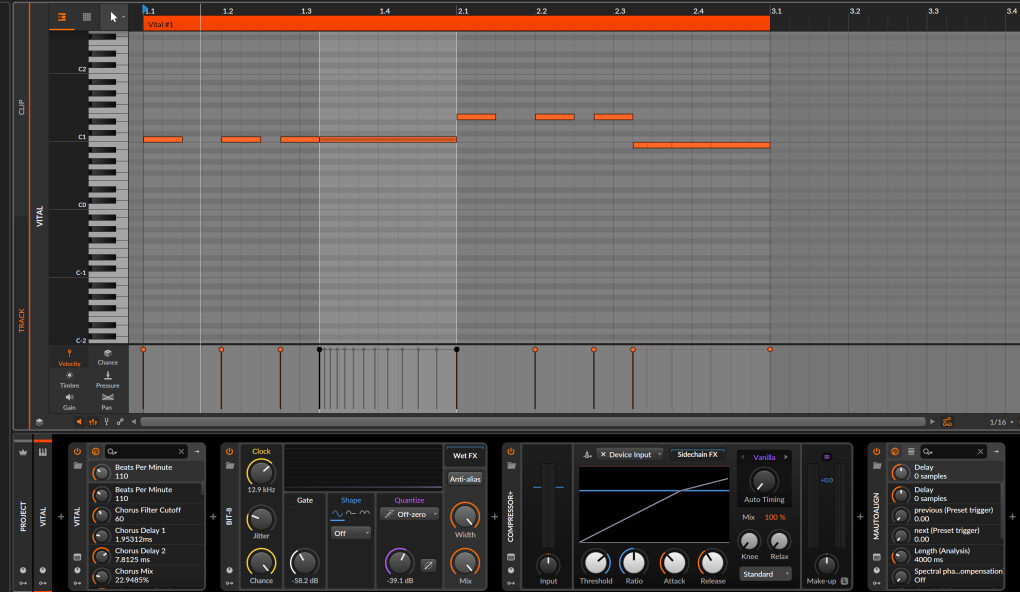Image resolution: width=1020 pixels, height=592 pixels.
Task: Click the Vital Chorus Mix knob
Action: [x=101, y=576]
